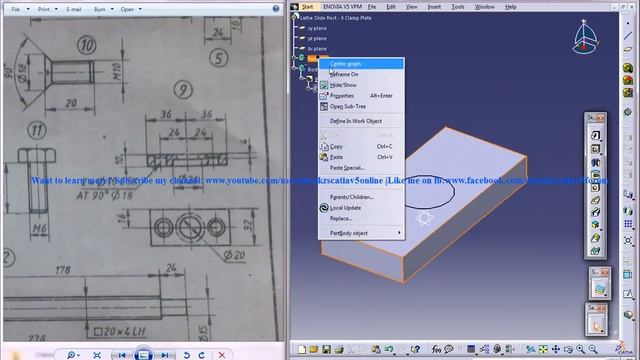Viewport: 640px width, 360px height.
Task: Select the Pocket tool in floating toolbar
Action: click(595, 149)
